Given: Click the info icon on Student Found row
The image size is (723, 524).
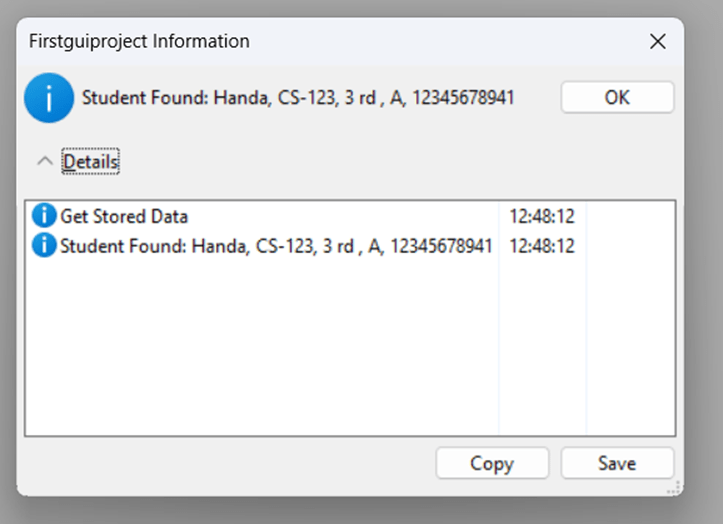Looking at the screenshot, I should (44, 245).
